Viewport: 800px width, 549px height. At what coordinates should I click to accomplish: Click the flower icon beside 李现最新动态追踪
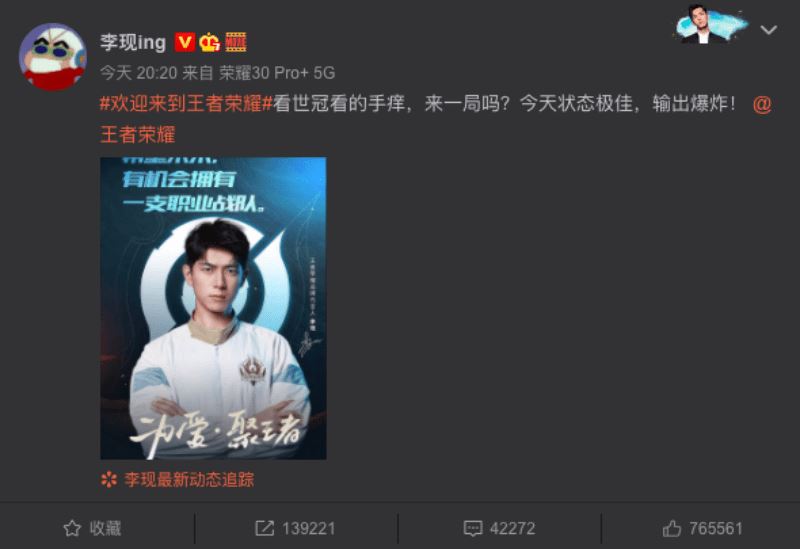(x=109, y=480)
